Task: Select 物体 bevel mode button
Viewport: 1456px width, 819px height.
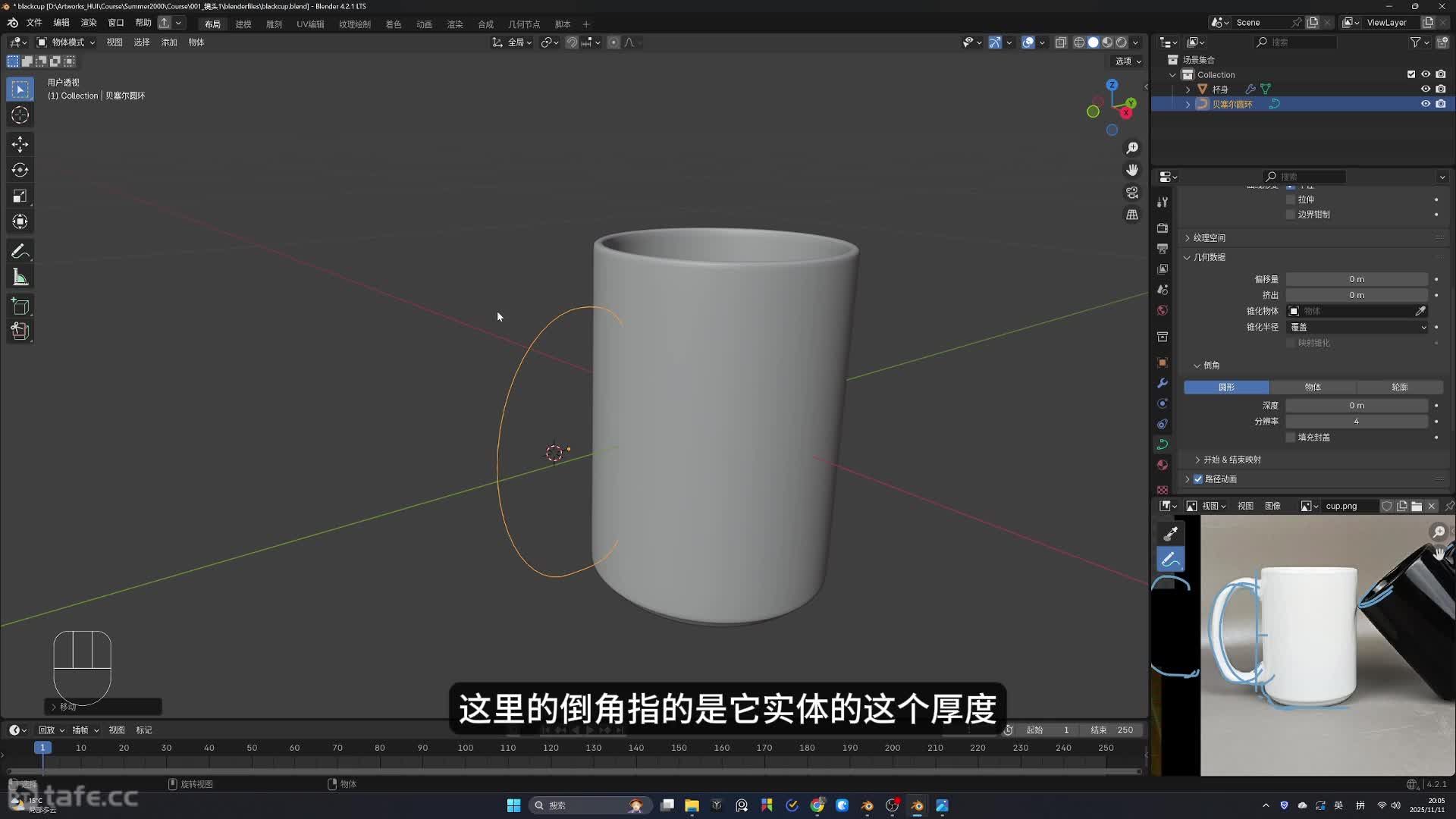Action: (1313, 388)
